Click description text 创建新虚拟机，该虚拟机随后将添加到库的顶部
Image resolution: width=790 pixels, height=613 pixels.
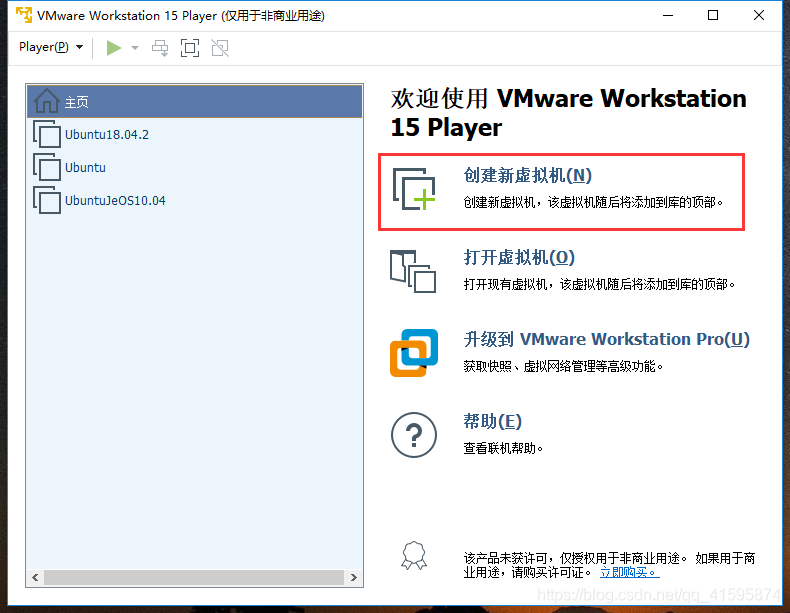[x=593, y=202]
